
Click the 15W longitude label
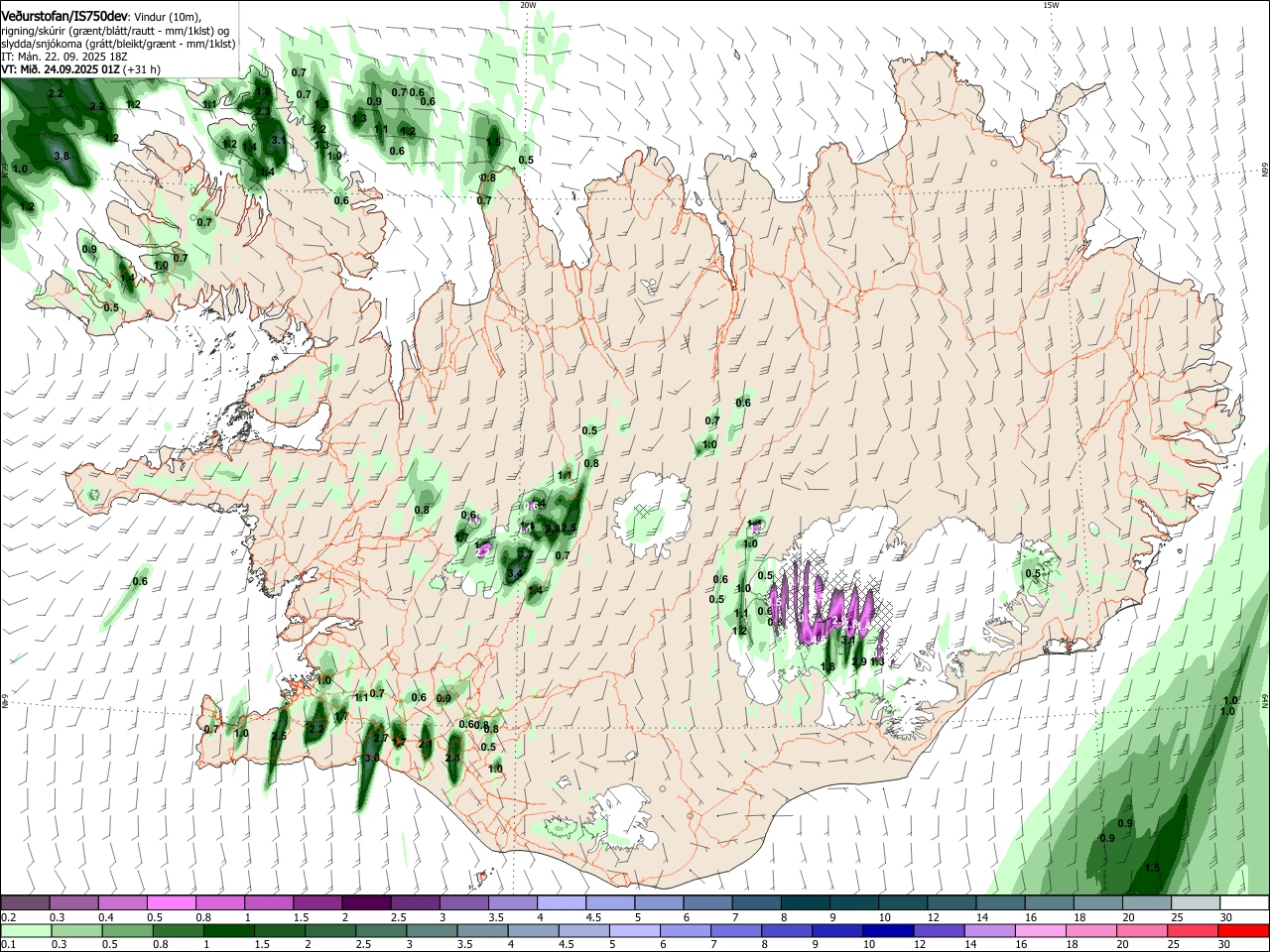[x=1051, y=5]
